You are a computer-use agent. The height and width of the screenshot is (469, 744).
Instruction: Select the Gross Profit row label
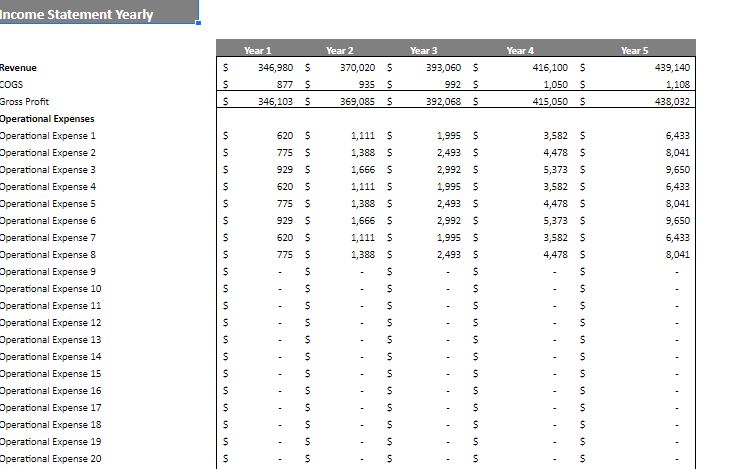point(24,102)
